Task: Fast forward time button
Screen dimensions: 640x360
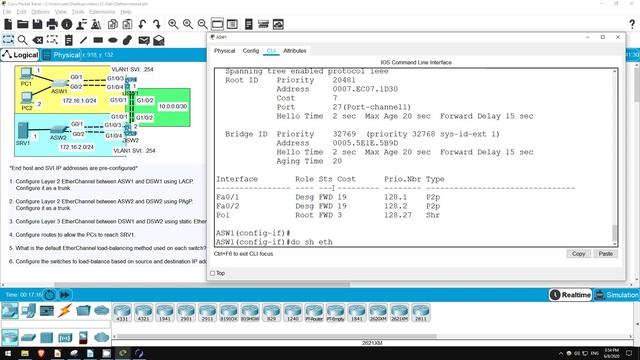Action: (64, 294)
